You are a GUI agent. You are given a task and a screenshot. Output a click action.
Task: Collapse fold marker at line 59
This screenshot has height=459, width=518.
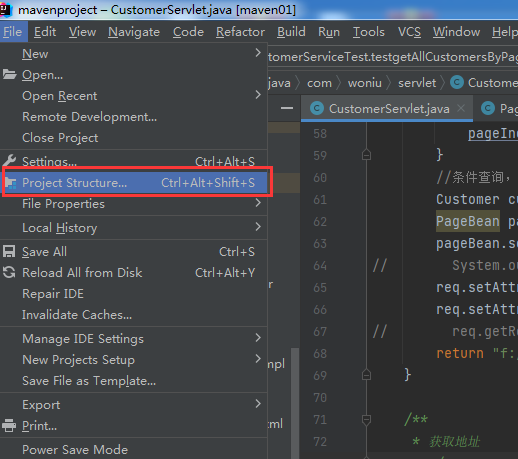point(366,155)
